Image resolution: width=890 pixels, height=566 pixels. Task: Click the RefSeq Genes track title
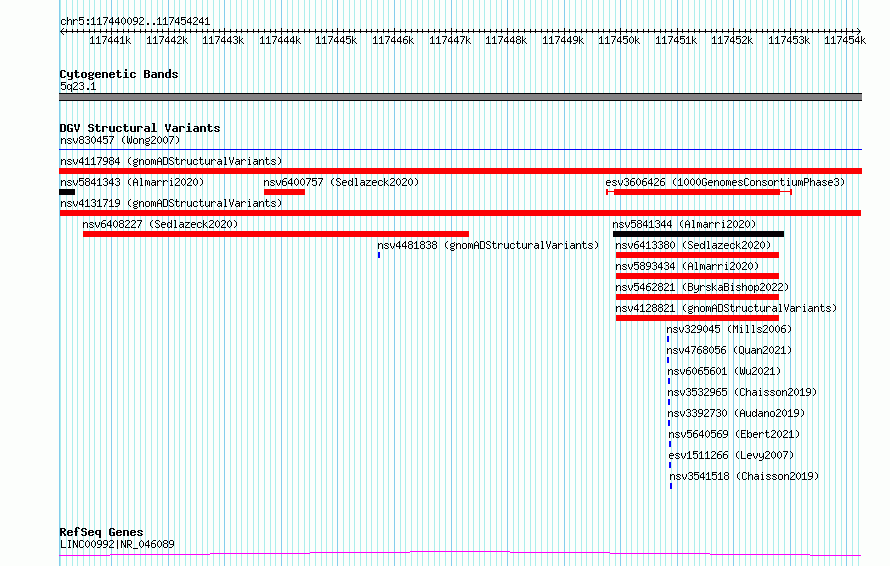[102, 532]
